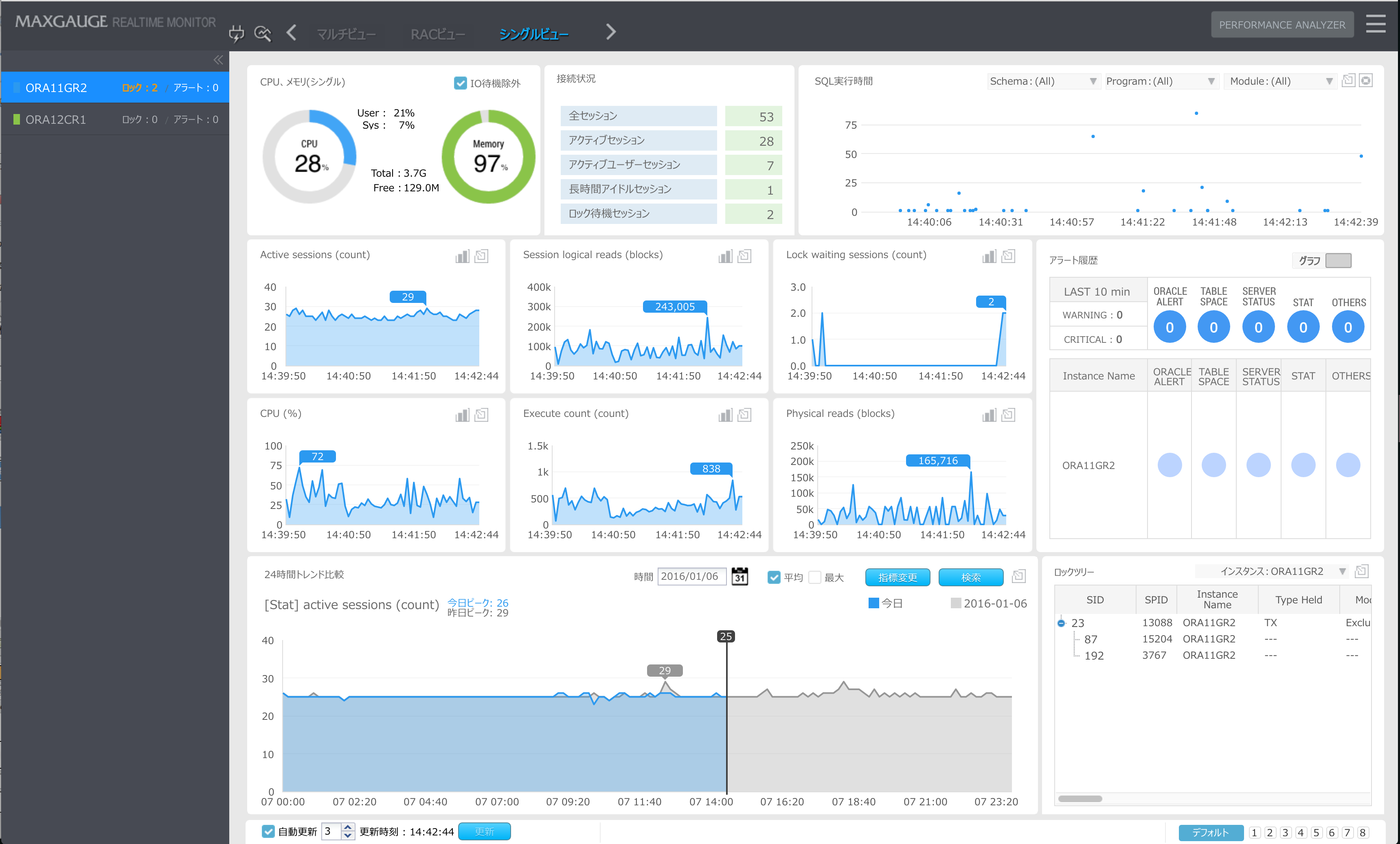The image size is (1400, 844).
Task: Click SQL実行時間 panel settings icon
Action: [1365, 81]
